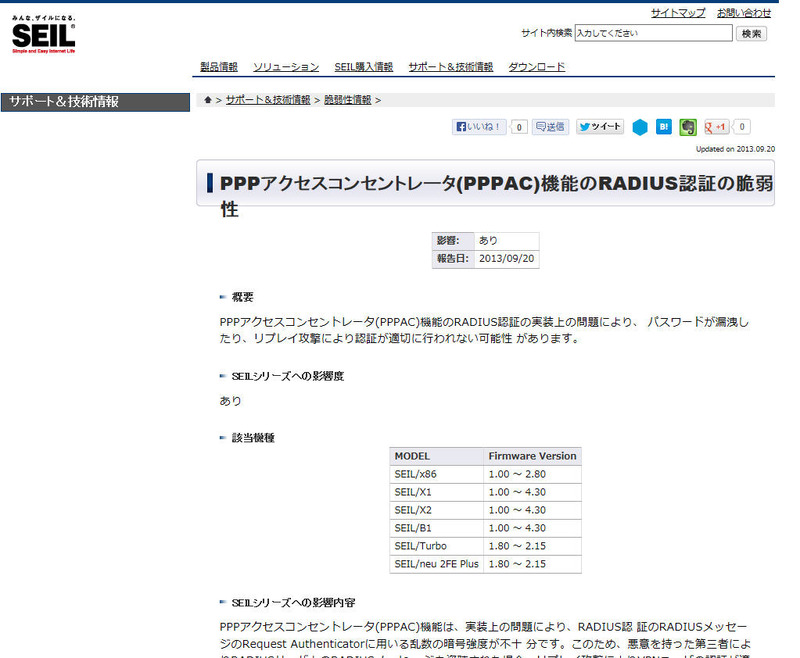Click the Facebook 送信 button

coord(550,127)
